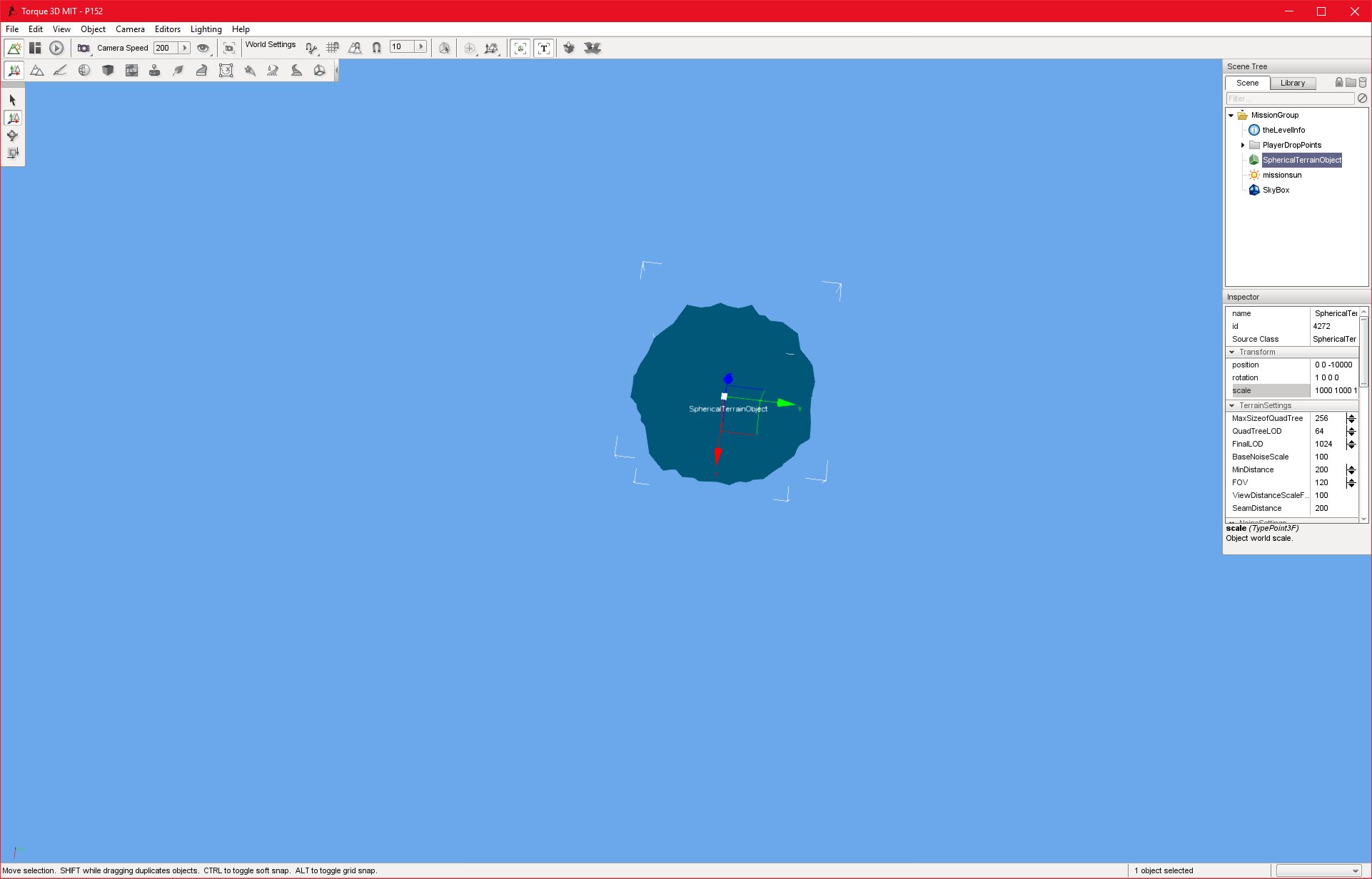Select the Terrain Painter brush icon
The height and width of the screenshot is (879, 1372).
(61, 70)
